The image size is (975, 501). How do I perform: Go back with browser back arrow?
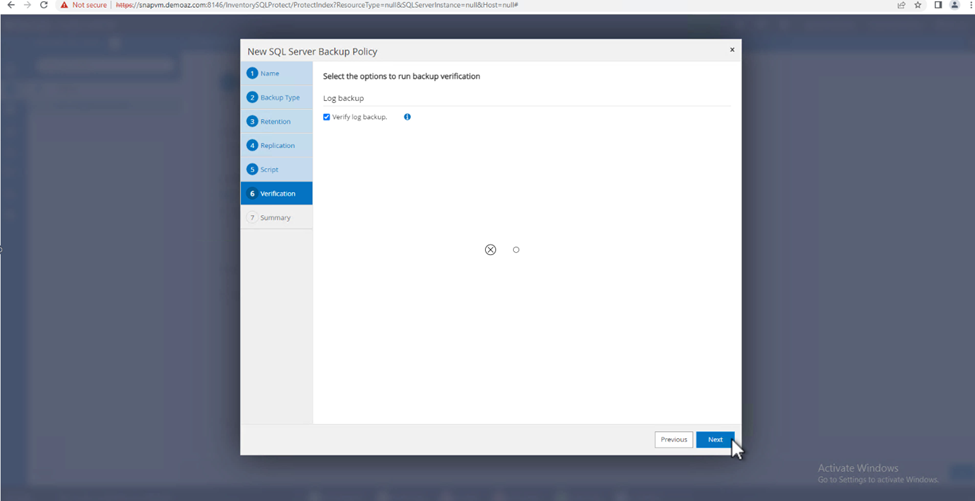11,4
